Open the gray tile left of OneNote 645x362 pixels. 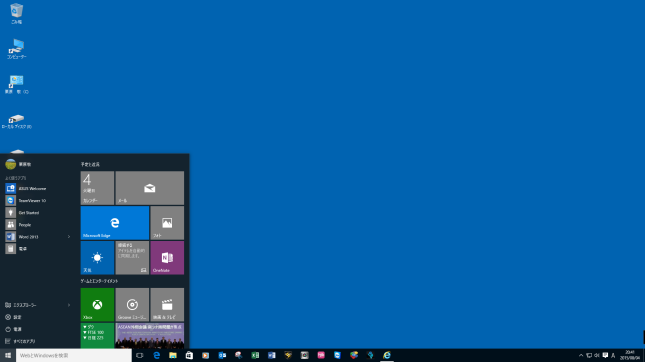tap(132, 258)
